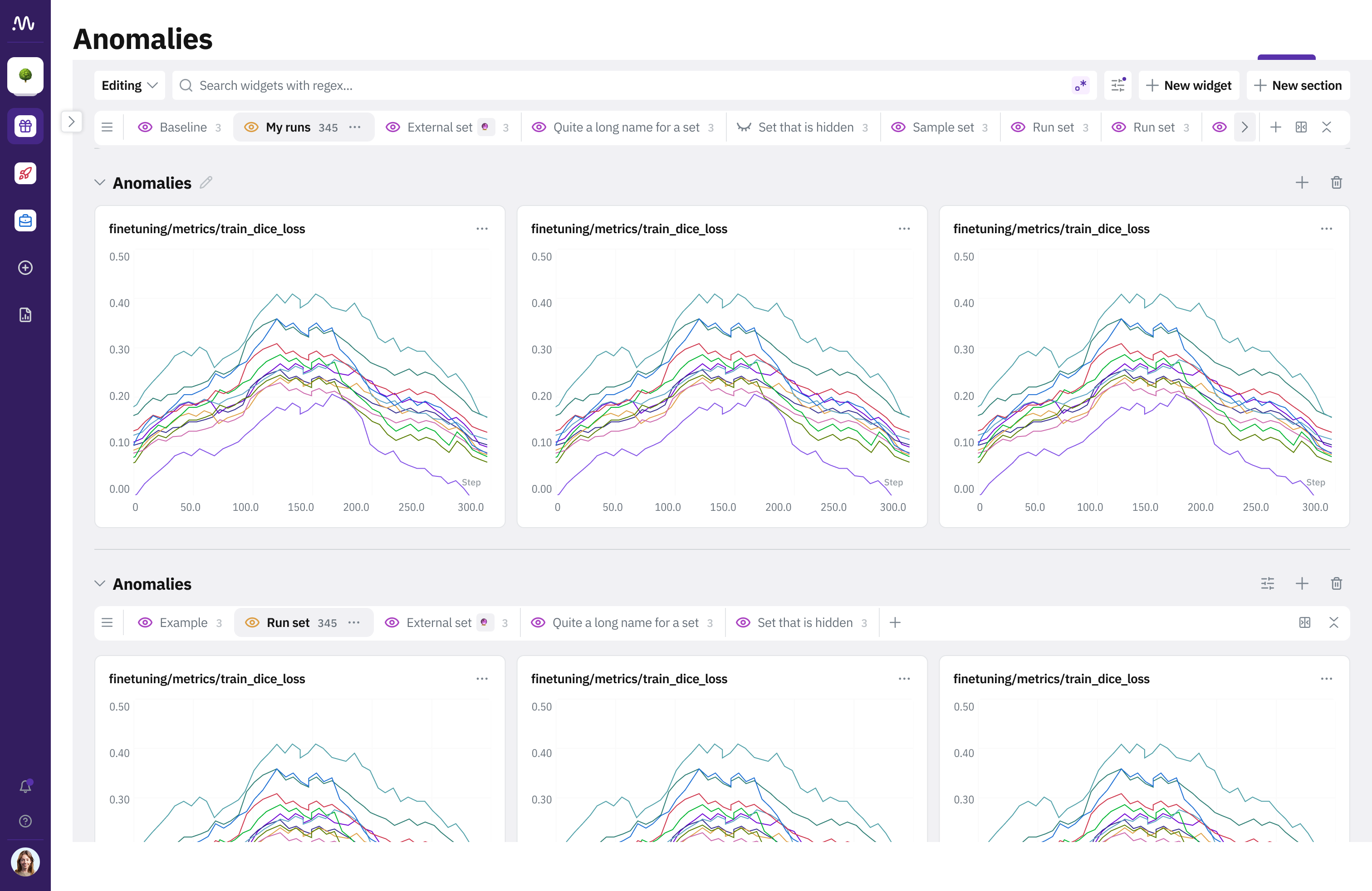Open the reports document sidebar icon
The height and width of the screenshot is (891, 1372).
pyautogui.click(x=25, y=315)
